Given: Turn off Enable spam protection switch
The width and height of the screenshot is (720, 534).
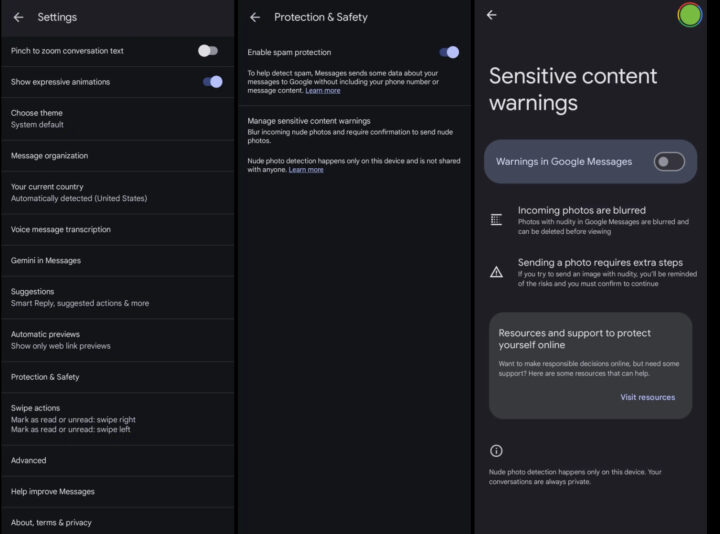Looking at the screenshot, I should [x=449, y=52].
